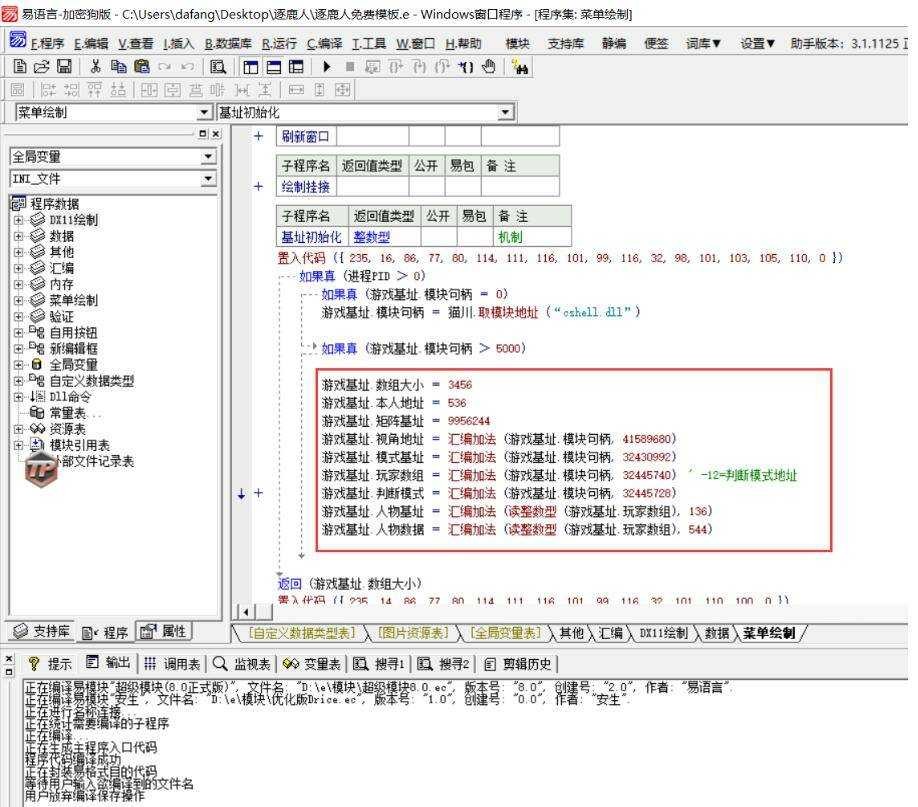Click the New file toolbar icon
This screenshot has height=807, width=918.
19,67
